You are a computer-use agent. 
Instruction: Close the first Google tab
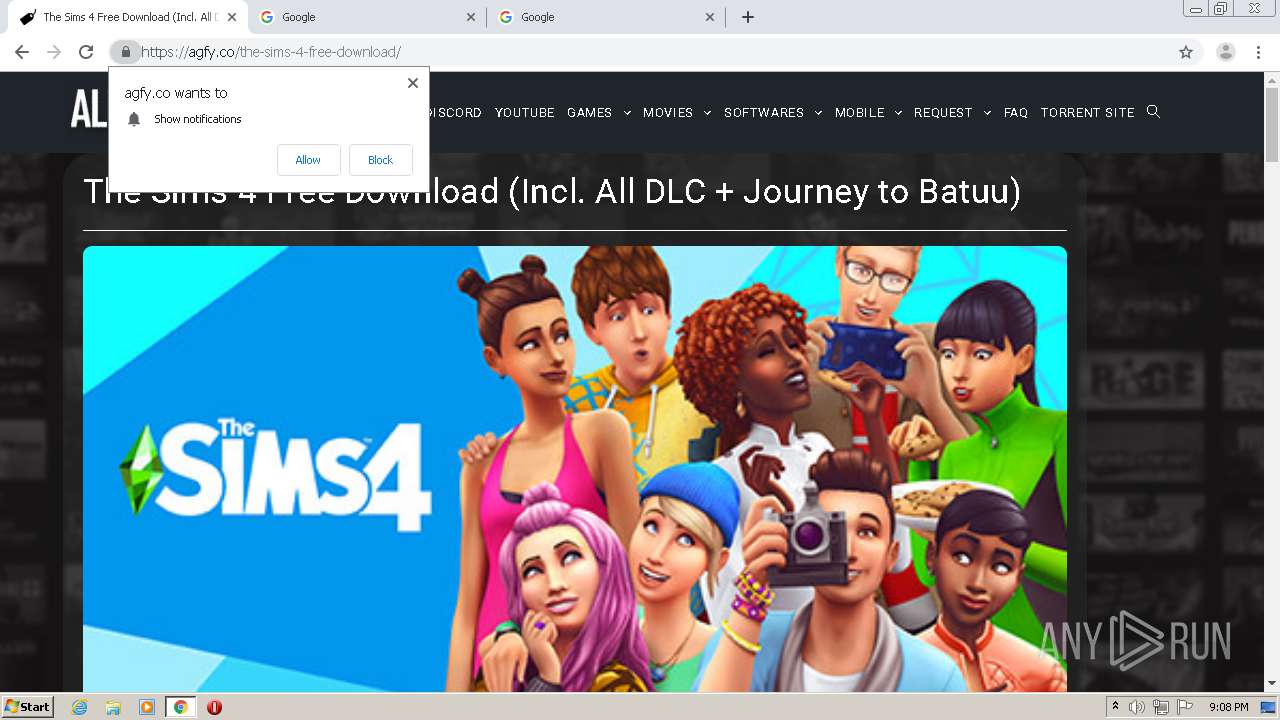click(x=472, y=17)
